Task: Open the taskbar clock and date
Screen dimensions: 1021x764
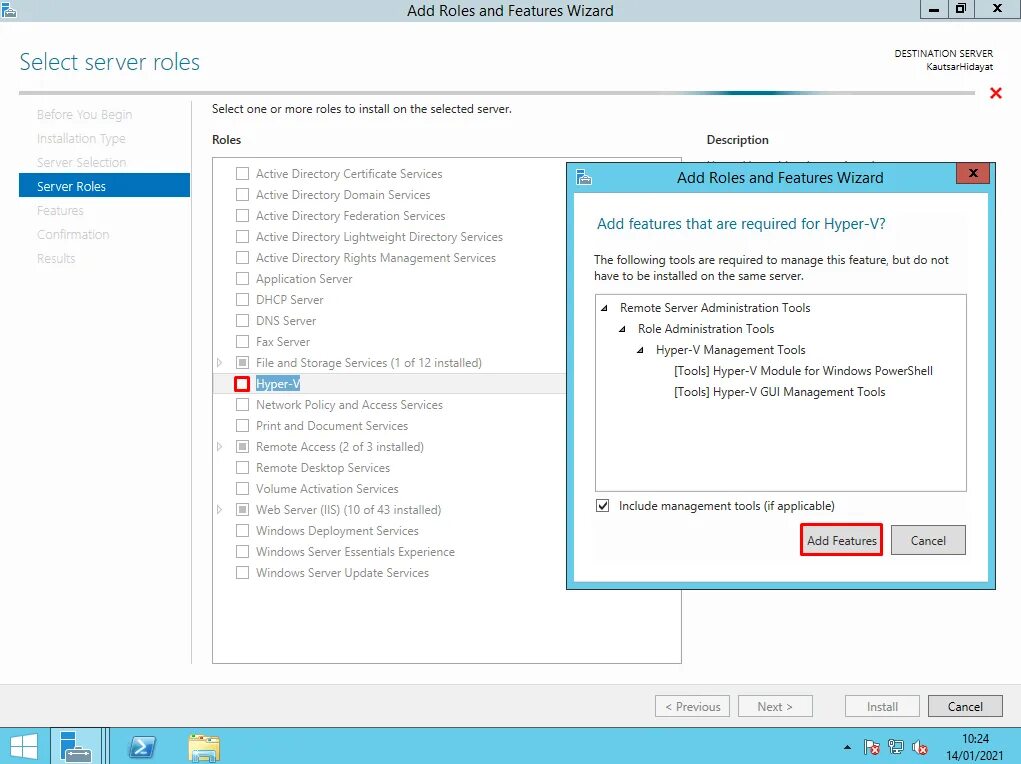Action: 975,747
